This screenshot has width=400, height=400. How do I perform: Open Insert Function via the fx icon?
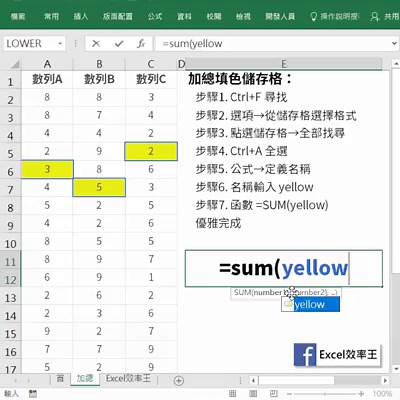(141, 43)
